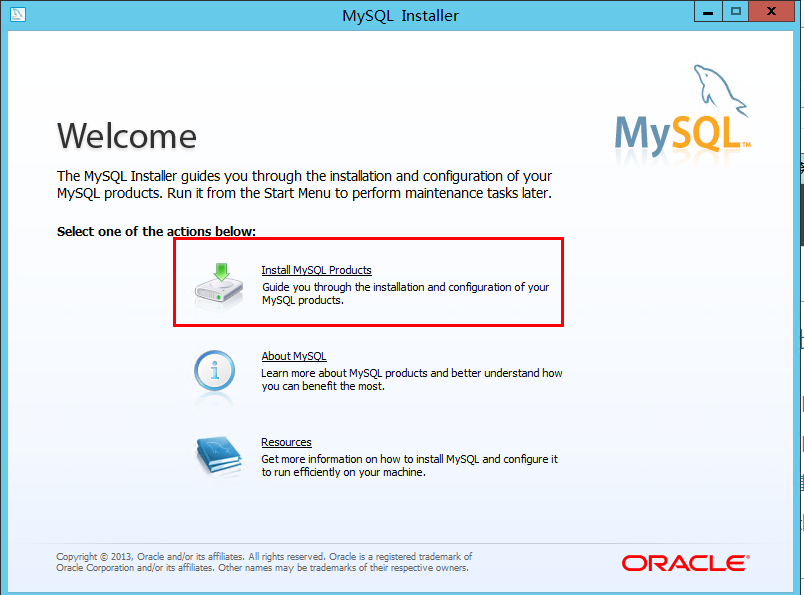Click the 'Guide you through the installation' description
The height and width of the screenshot is (595, 804).
click(405, 293)
